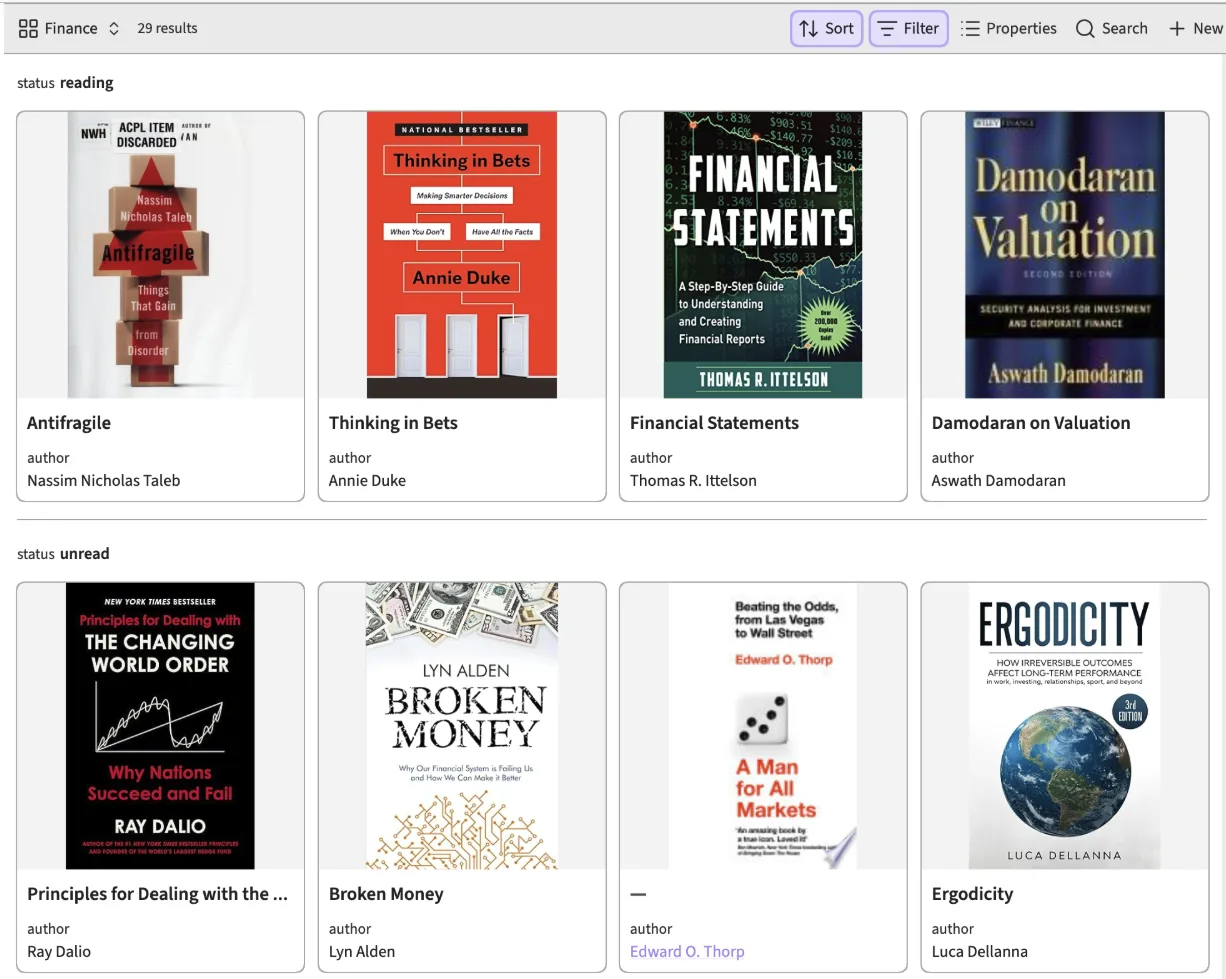
Task: Click the Antifragile card title
Action: click(x=69, y=423)
